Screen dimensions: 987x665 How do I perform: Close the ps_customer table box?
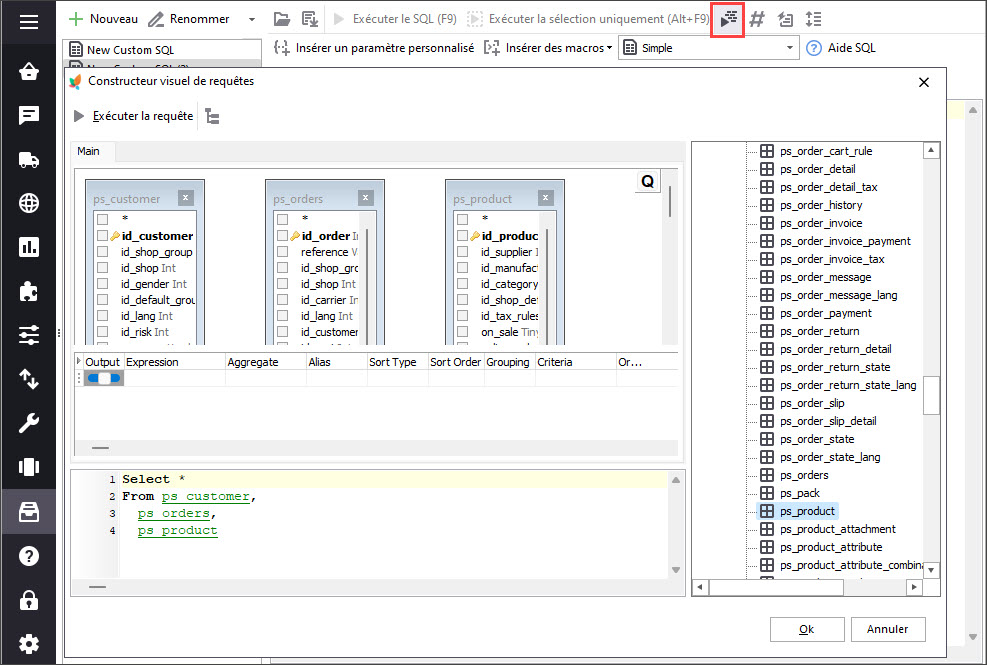(x=185, y=198)
